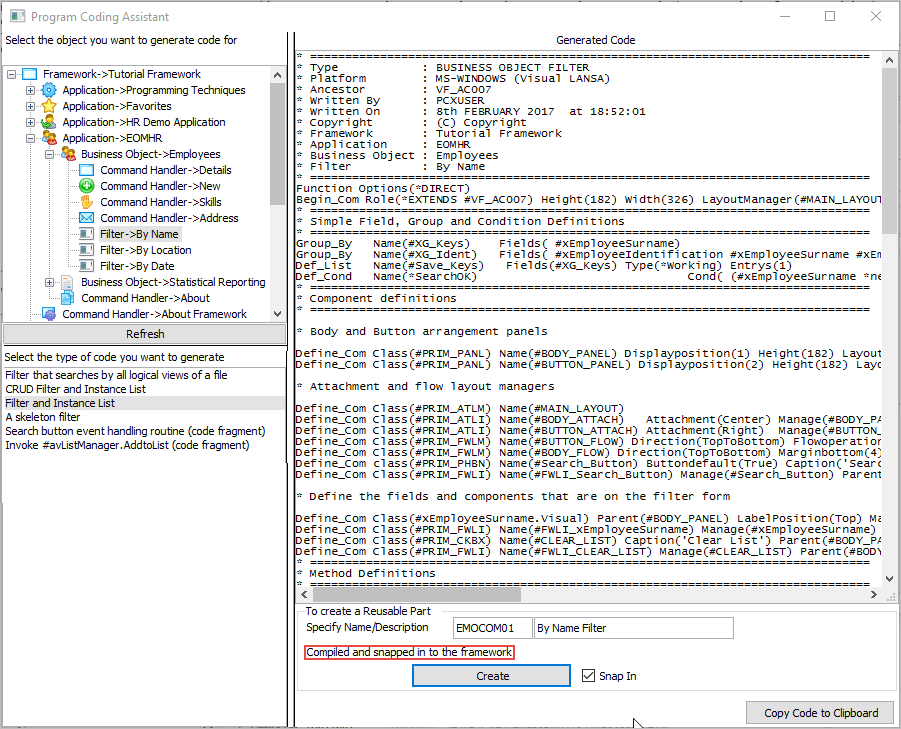Image resolution: width=901 pixels, height=729 pixels.
Task: Click the generated code horizontal scrollbar thumb
Action: pyautogui.click(x=417, y=595)
